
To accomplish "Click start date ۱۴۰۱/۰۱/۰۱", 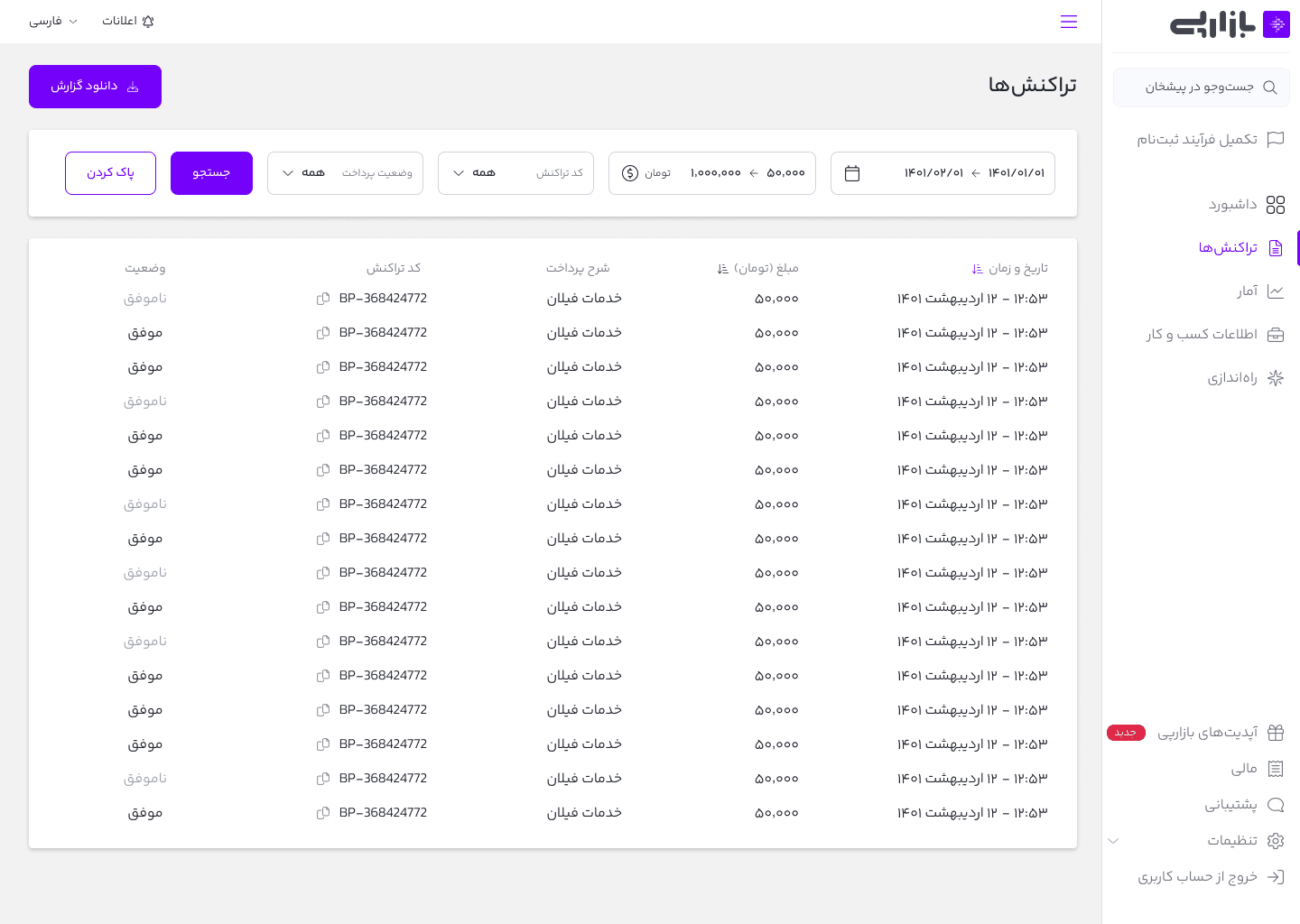I will [1017, 173].
